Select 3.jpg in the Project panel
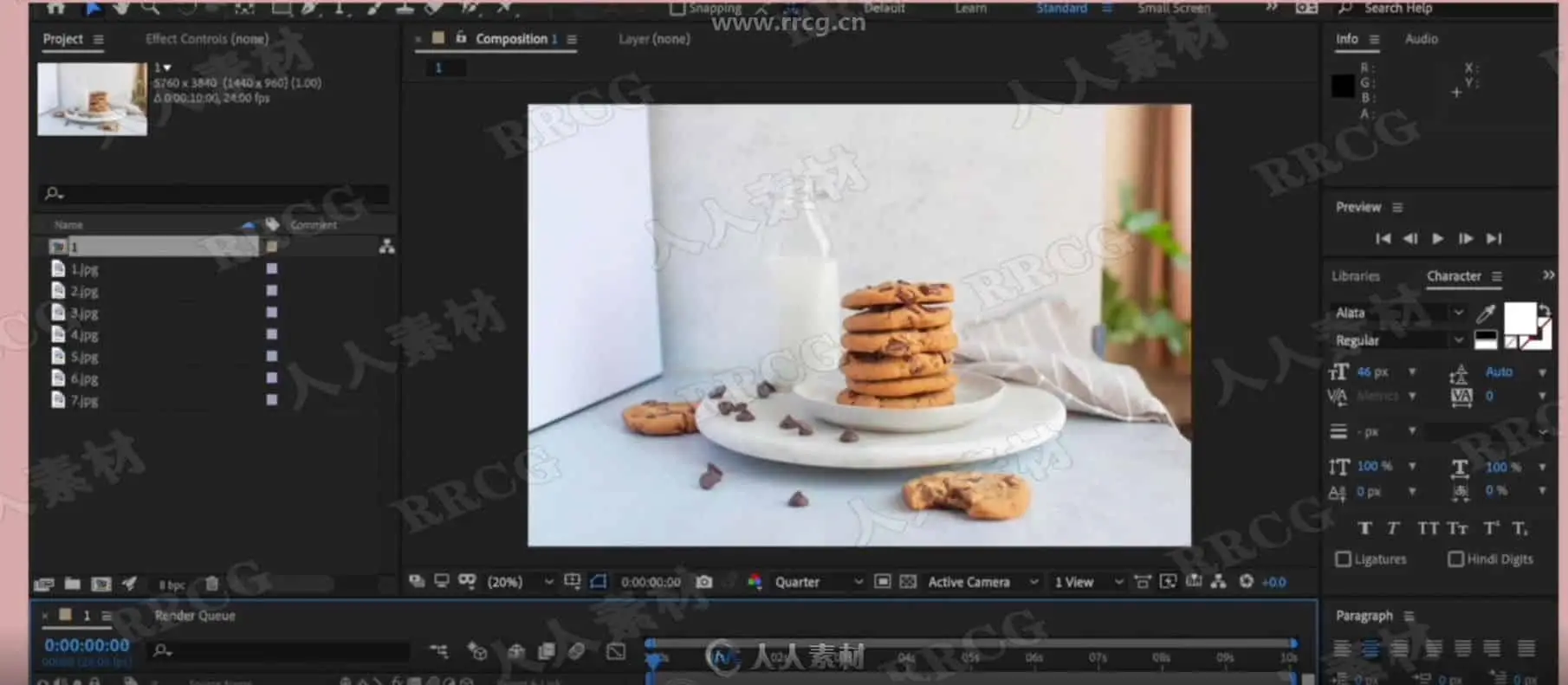This screenshot has height=685, width=1568. click(84, 313)
